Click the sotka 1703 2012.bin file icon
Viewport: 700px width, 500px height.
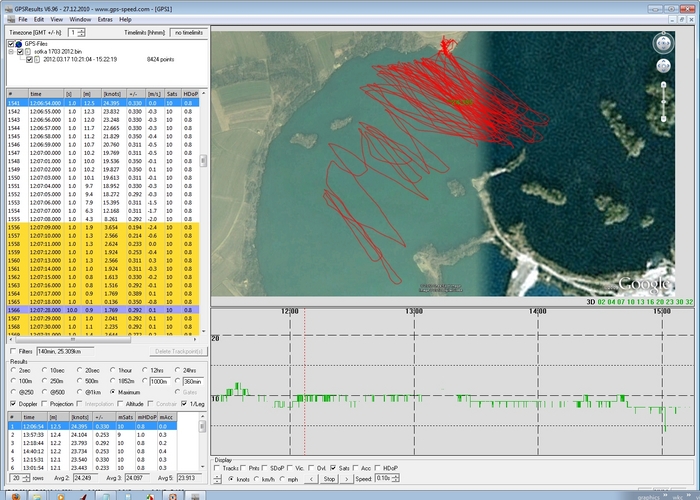(28, 52)
